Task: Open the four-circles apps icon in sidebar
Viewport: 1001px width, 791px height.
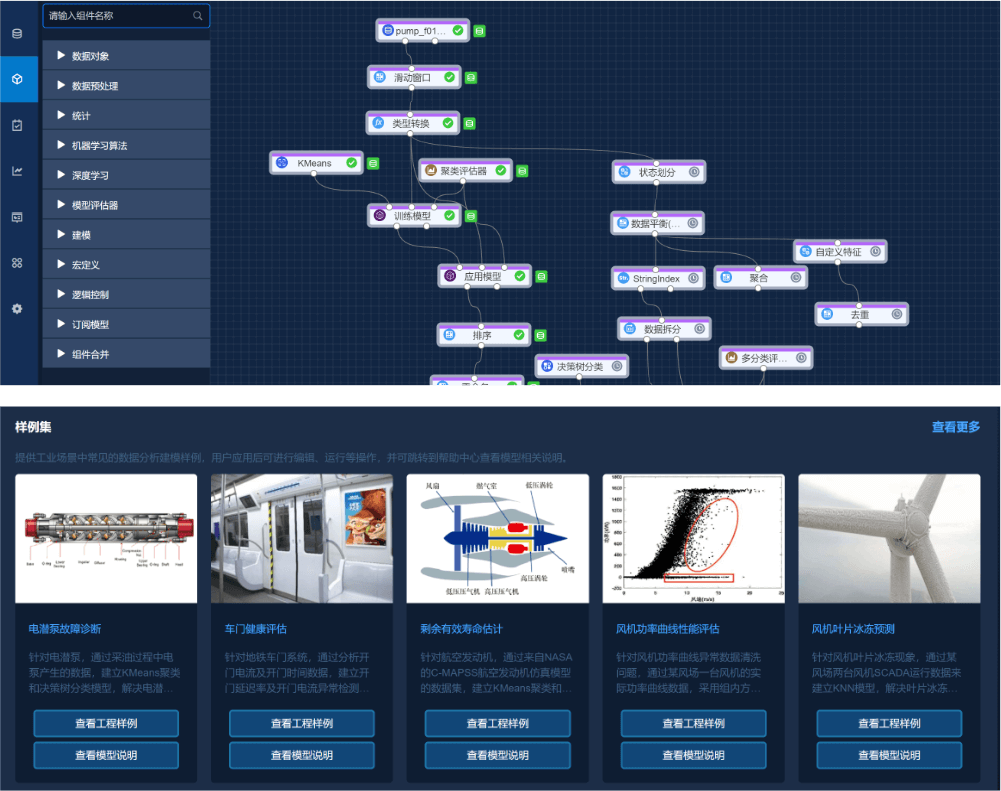Action: tap(16, 263)
